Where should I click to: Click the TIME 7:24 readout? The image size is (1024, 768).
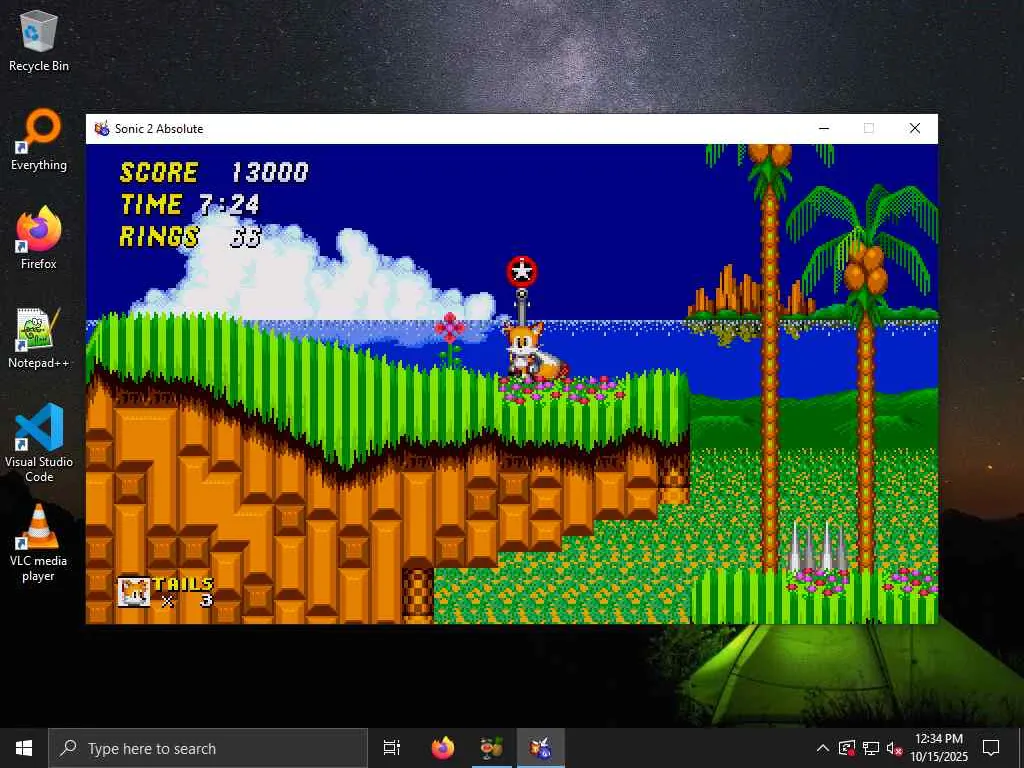(190, 204)
